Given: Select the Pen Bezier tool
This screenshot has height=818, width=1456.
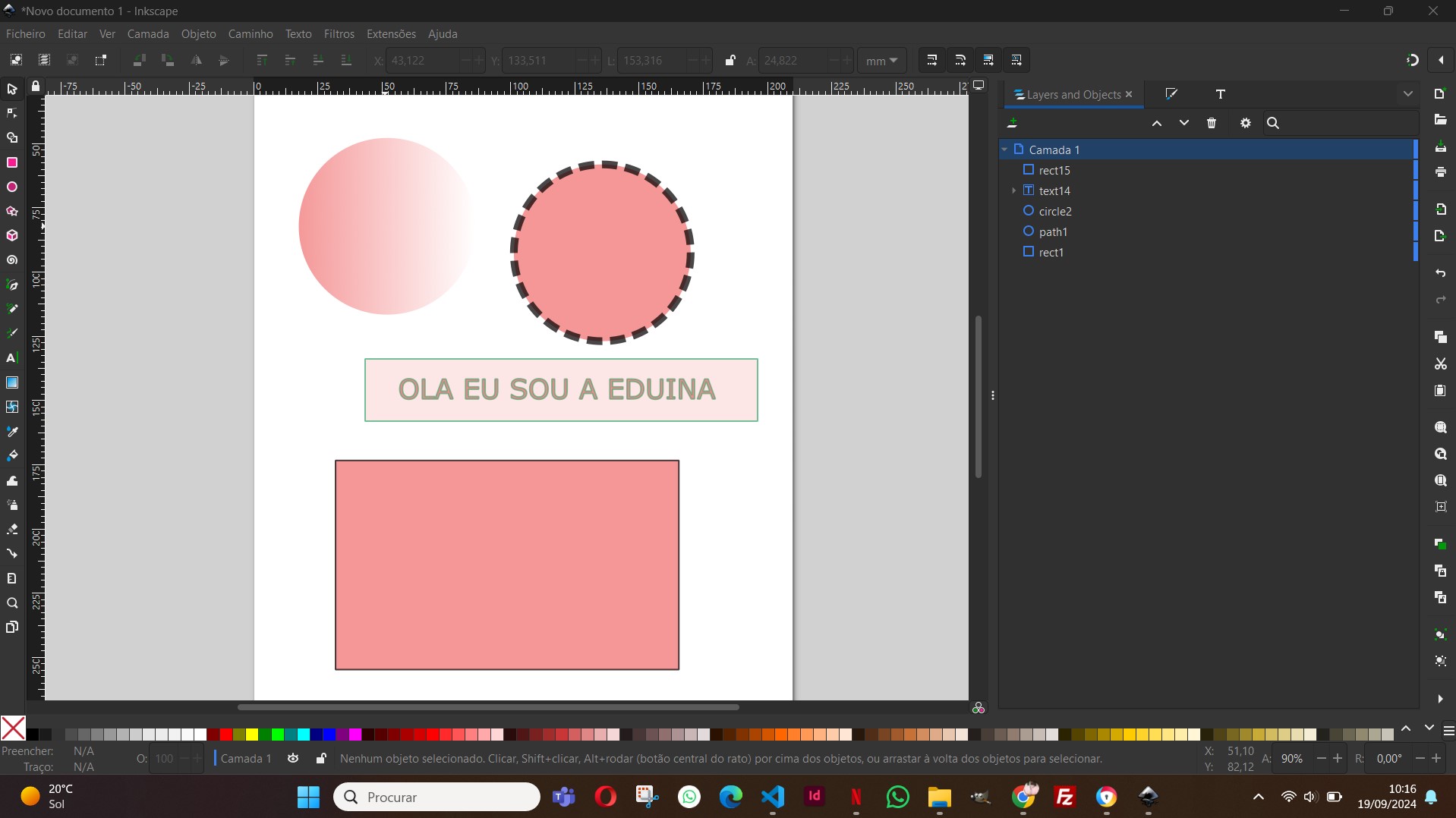Looking at the screenshot, I should tap(12, 285).
